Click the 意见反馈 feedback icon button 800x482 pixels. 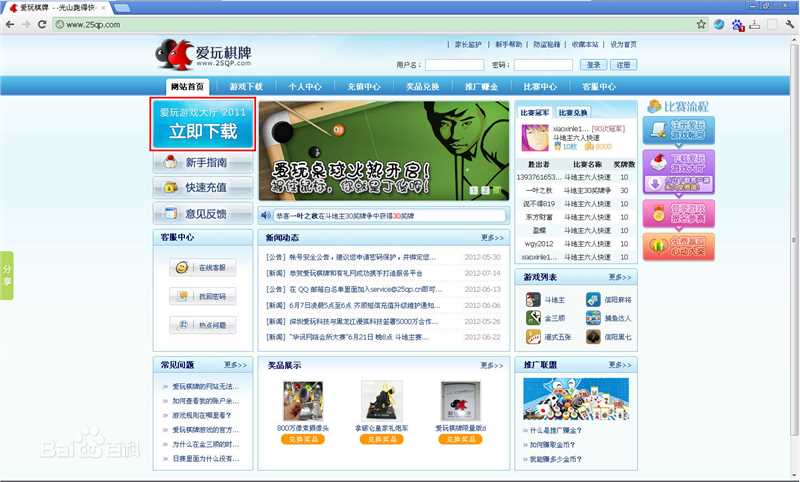[171, 213]
